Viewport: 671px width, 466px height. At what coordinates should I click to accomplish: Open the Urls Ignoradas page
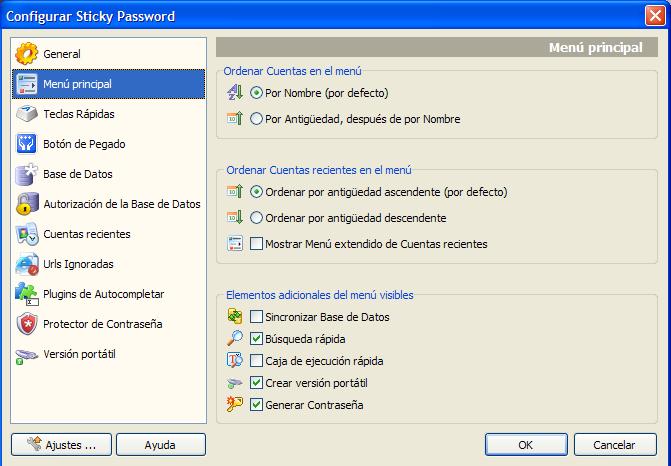[x=109, y=264]
